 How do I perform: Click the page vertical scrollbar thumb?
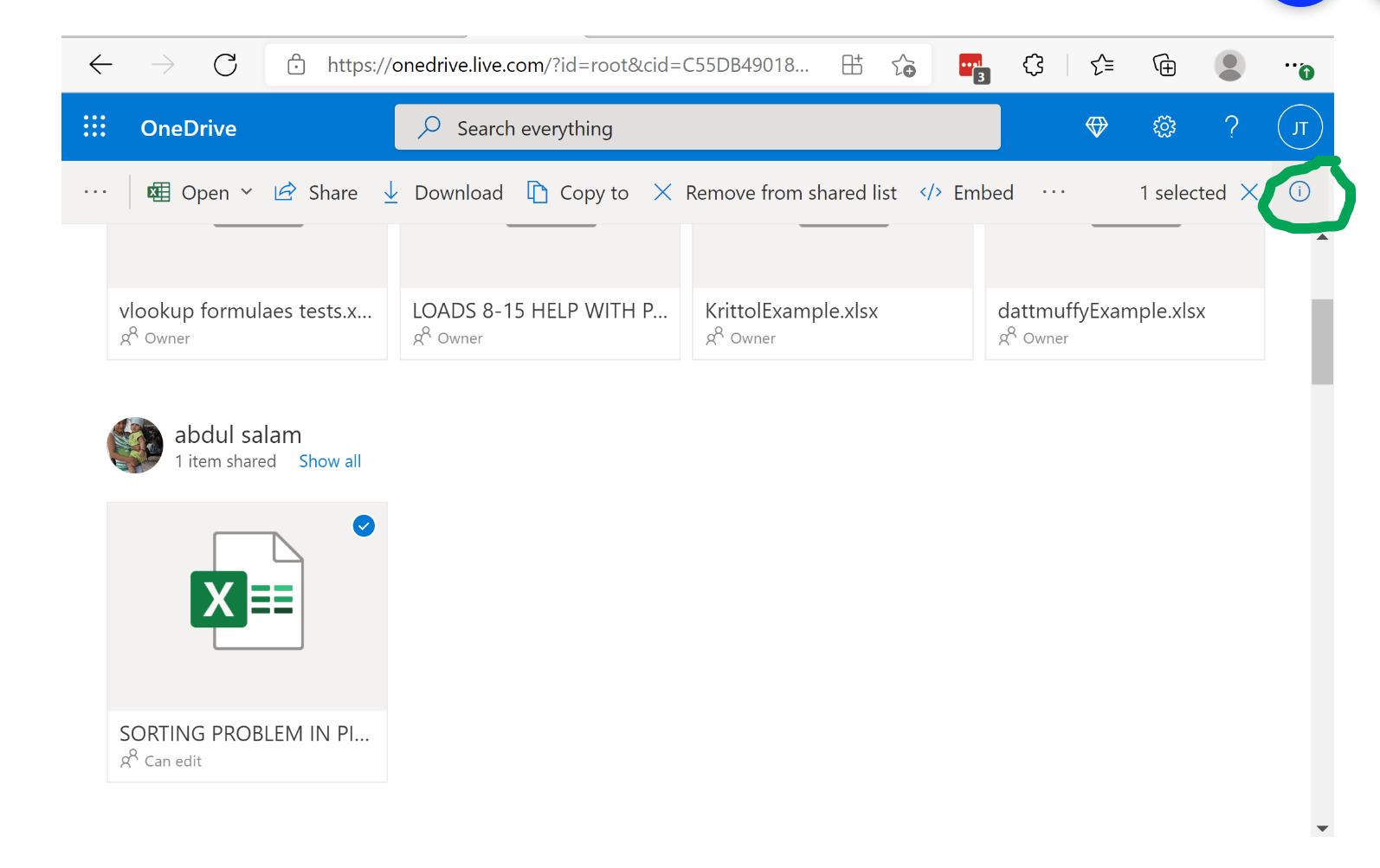coord(1322,342)
